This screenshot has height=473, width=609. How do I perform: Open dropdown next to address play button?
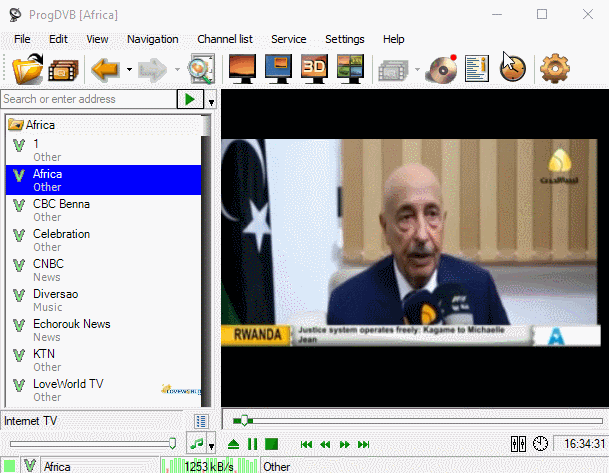pos(211,103)
